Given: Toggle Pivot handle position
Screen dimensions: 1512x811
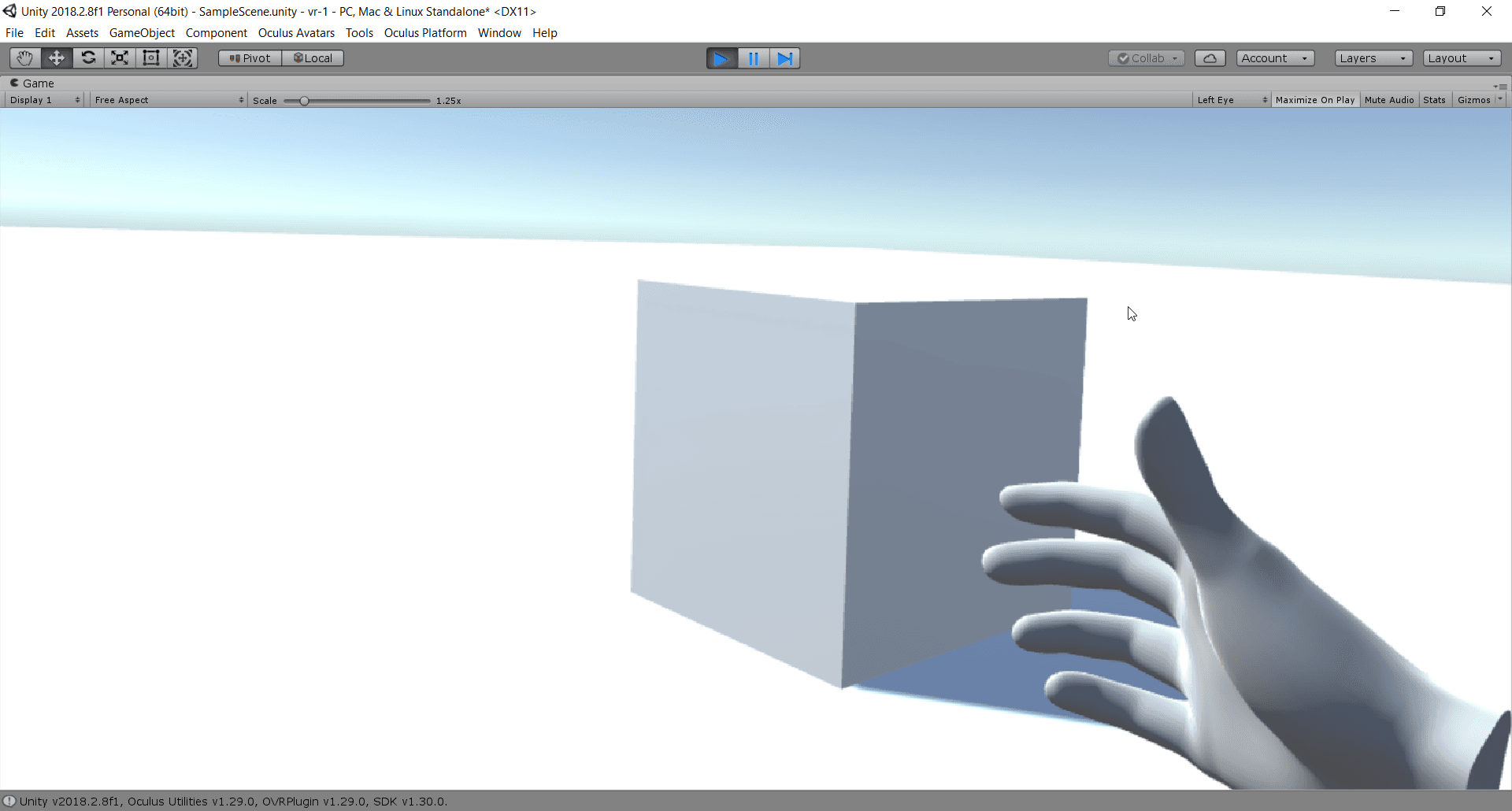Looking at the screenshot, I should pyautogui.click(x=250, y=58).
